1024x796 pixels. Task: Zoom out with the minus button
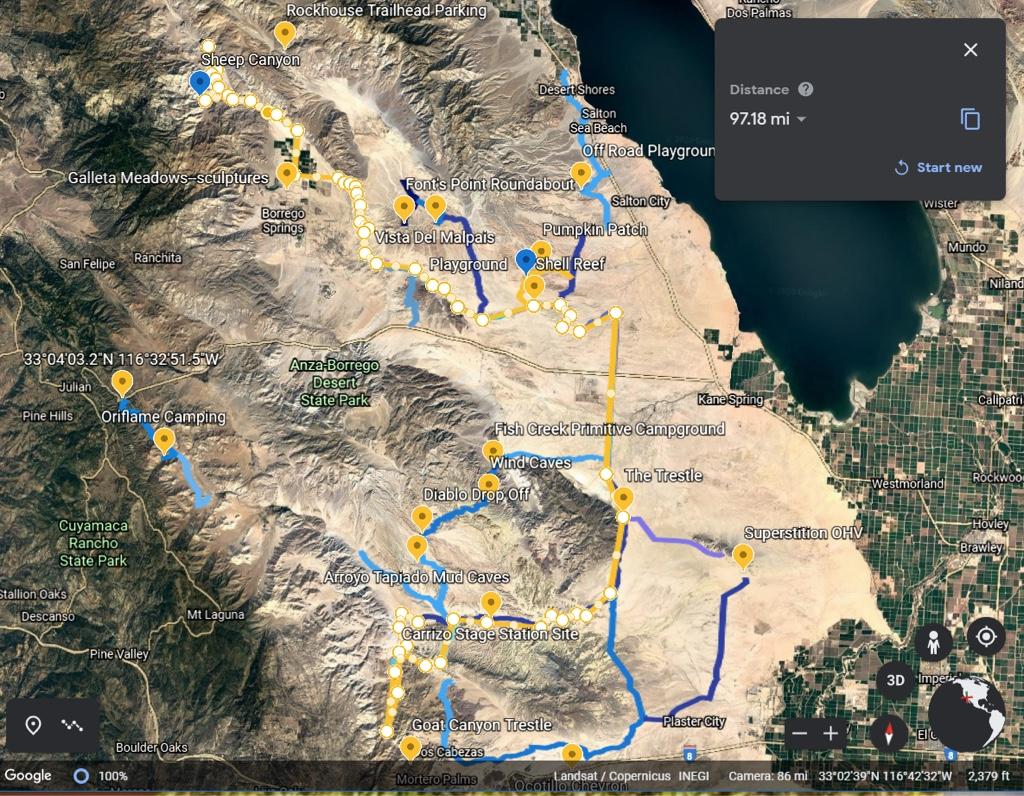click(799, 733)
